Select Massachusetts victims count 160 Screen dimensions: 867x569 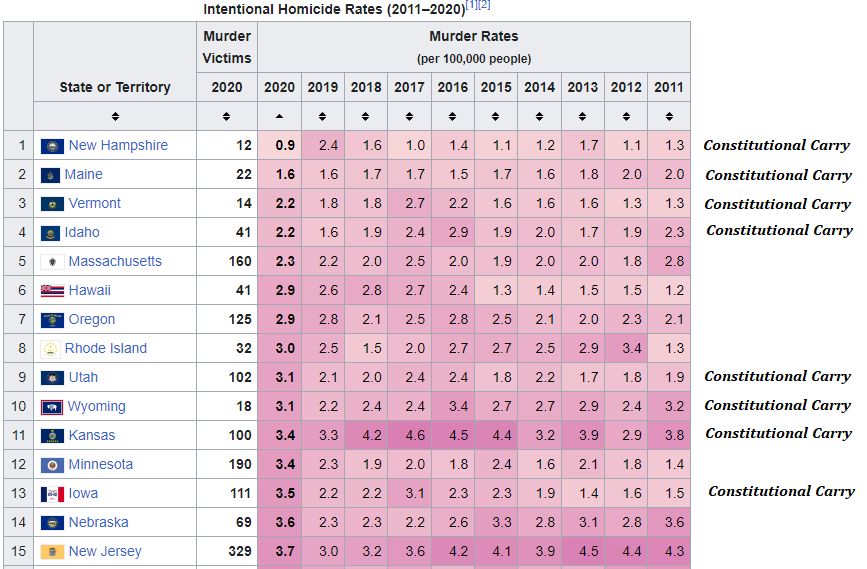pyautogui.click(x=227, y=261)
